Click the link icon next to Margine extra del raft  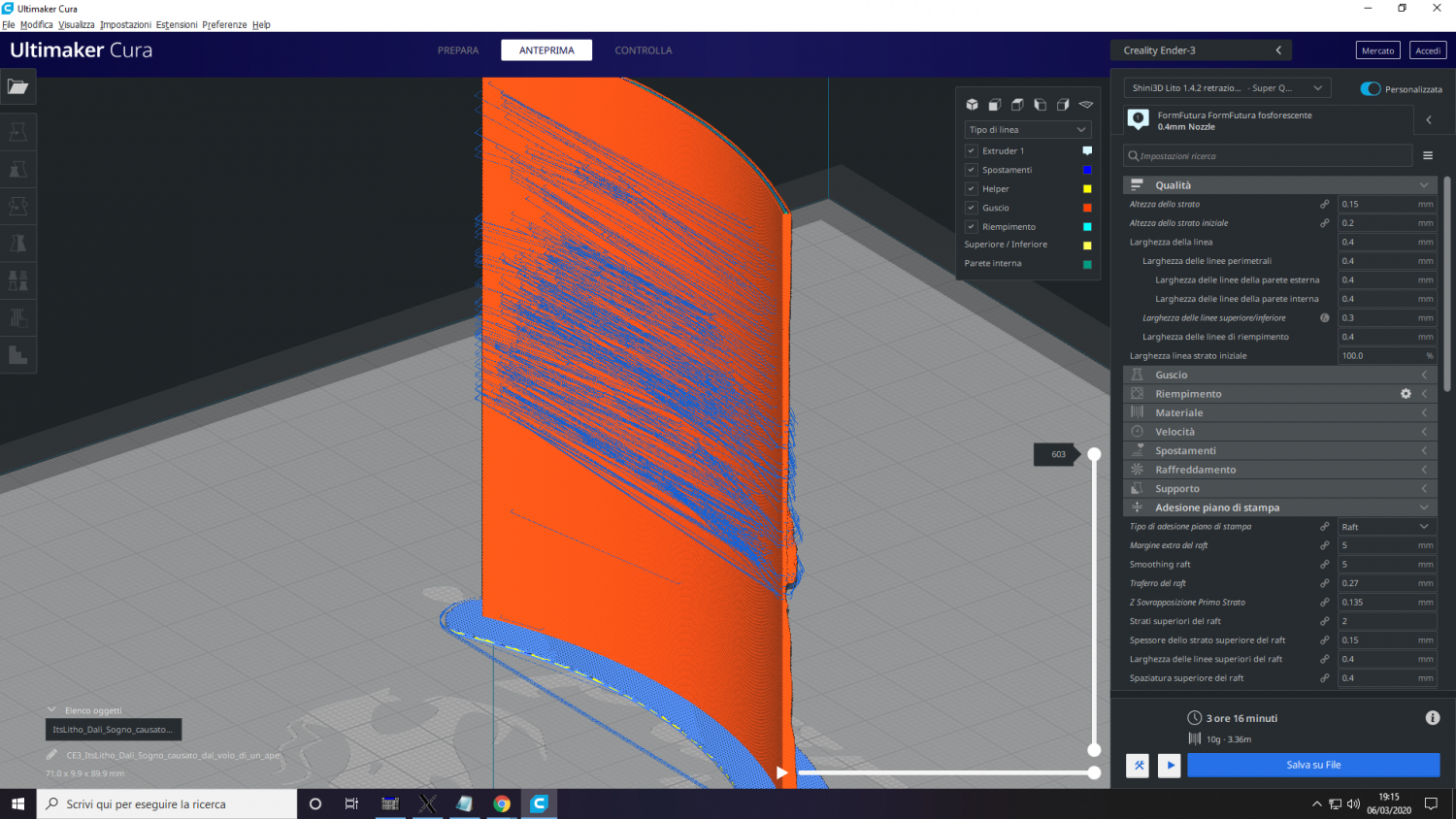pos(1324,545)
